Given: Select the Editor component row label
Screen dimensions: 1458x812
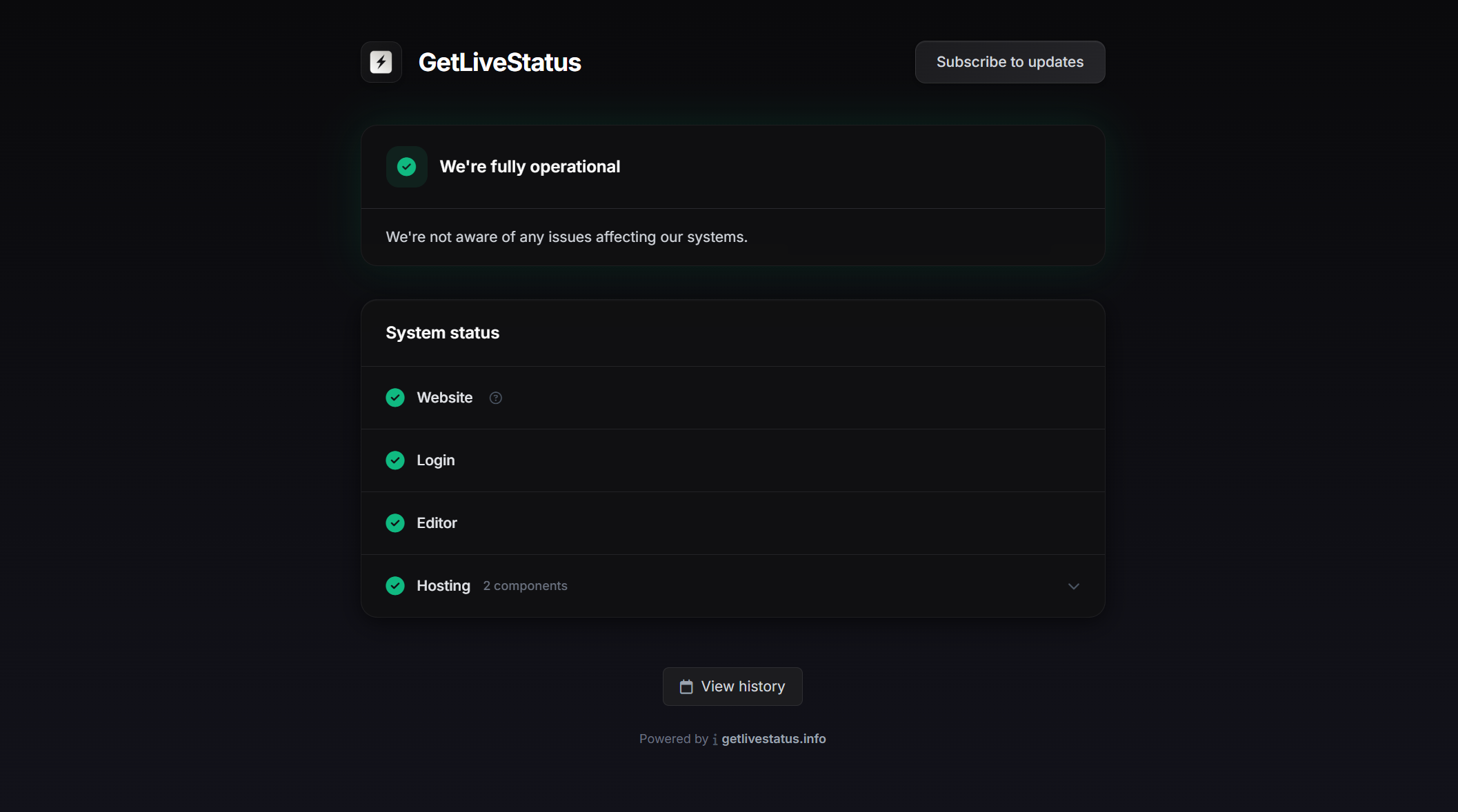Looking at the screenshot, I should point(437,523).
